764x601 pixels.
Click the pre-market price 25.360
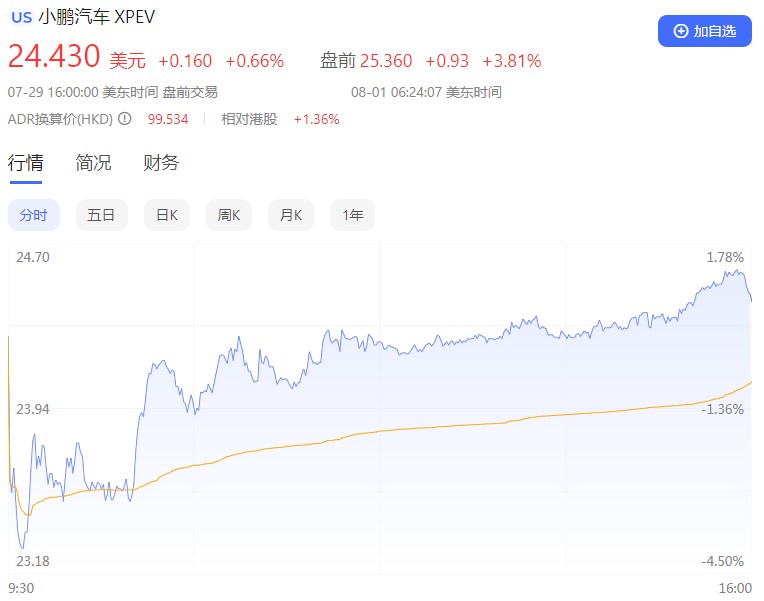(x=384, y=61)
